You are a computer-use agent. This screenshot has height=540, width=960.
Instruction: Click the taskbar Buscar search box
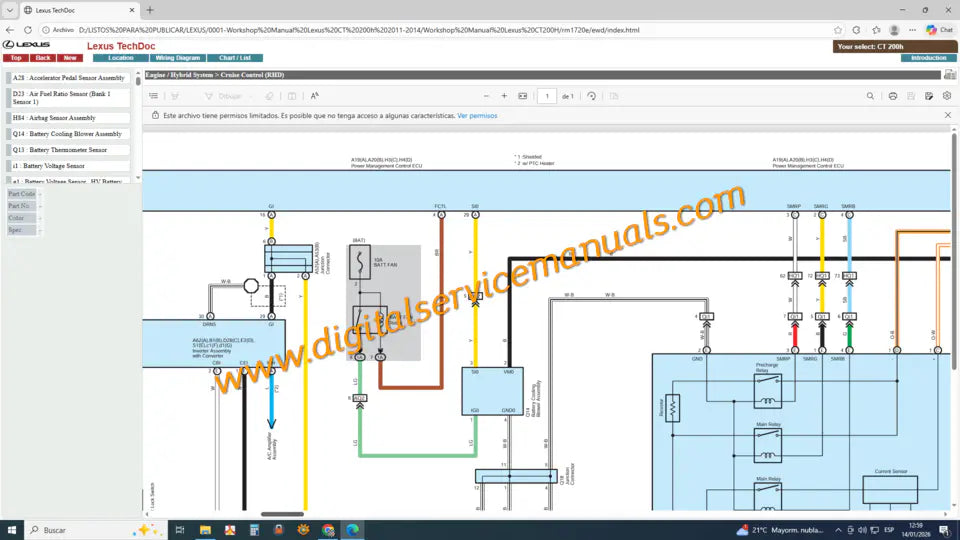[x=95, y=530]
